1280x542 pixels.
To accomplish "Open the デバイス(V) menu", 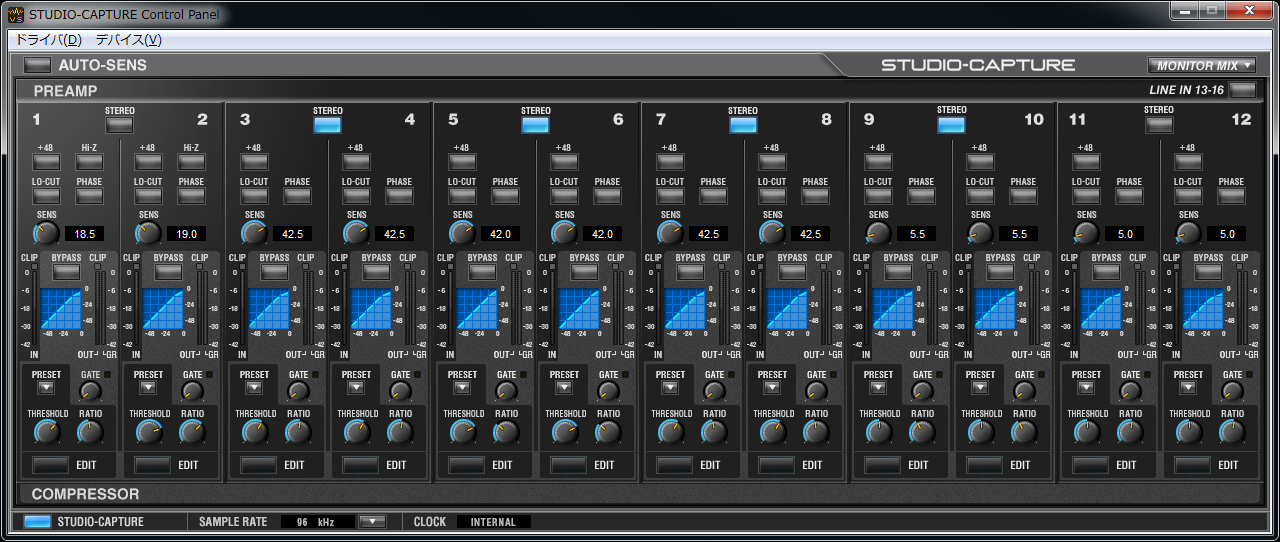I will click(128, 40).
